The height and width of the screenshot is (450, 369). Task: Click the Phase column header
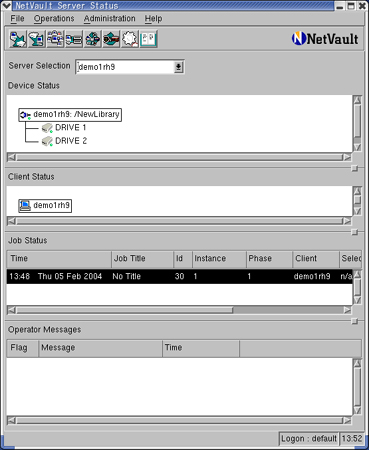(x=269, y=259)
